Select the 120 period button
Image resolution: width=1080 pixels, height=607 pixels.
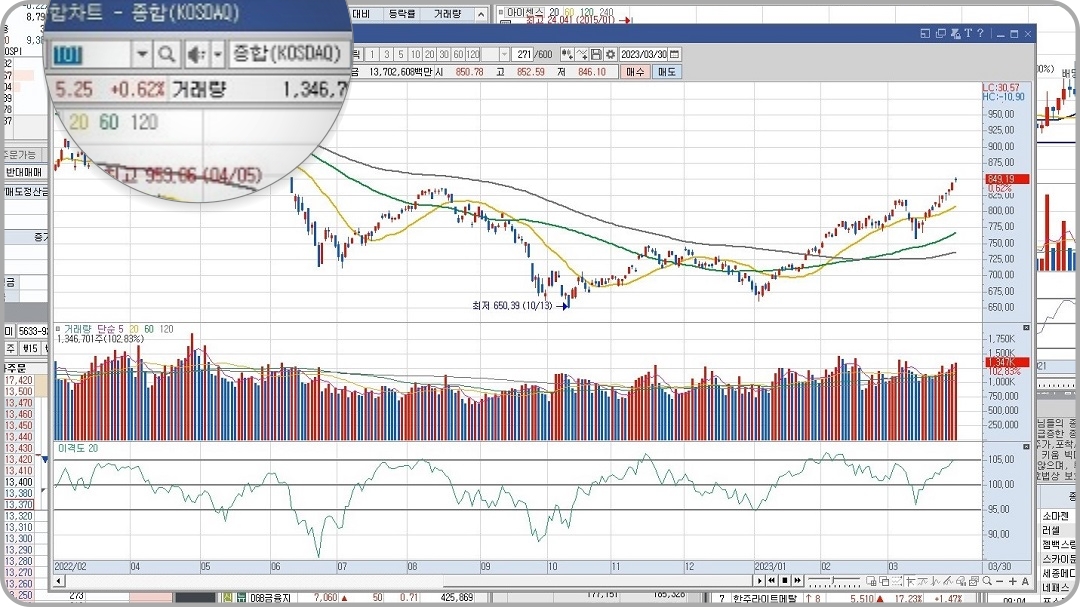point(473,54)
